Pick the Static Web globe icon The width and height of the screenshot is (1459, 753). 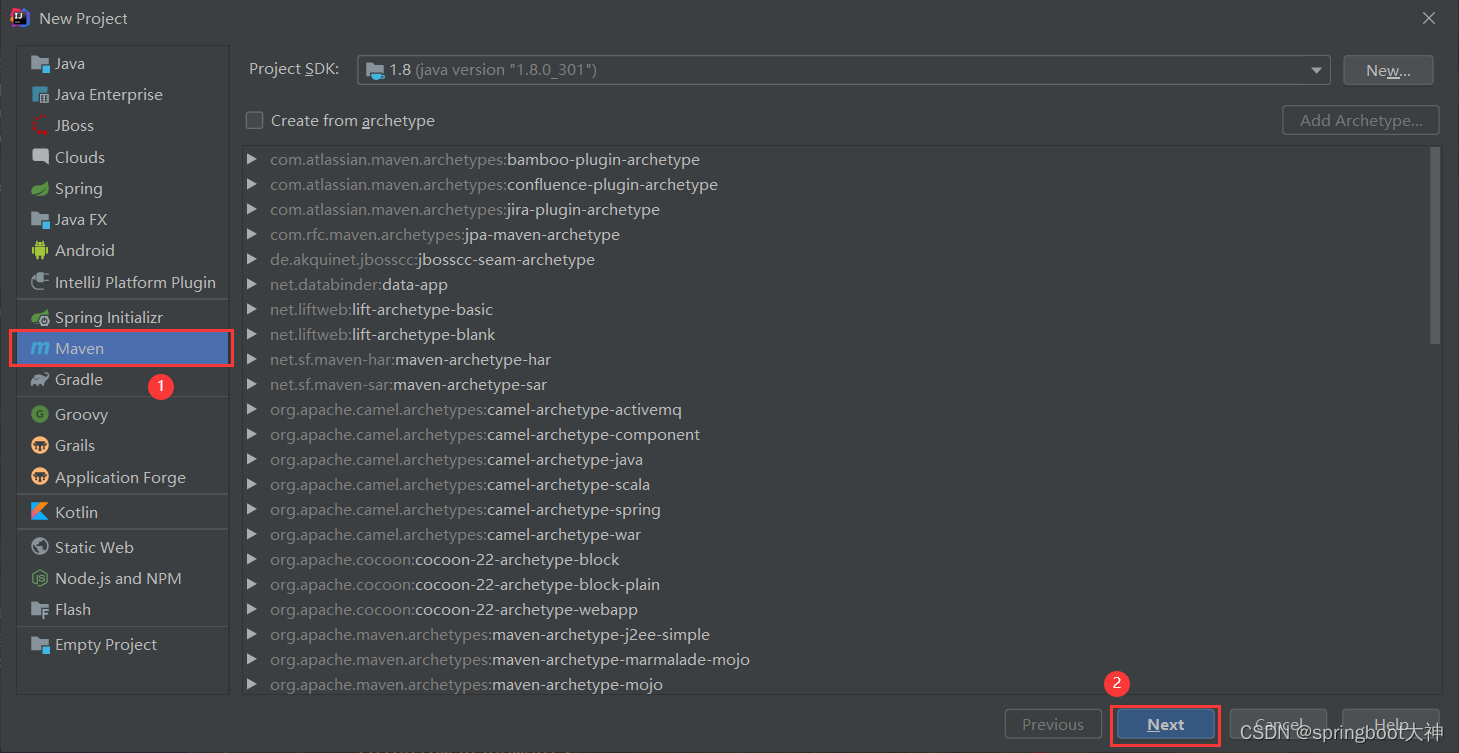[40, 547]
